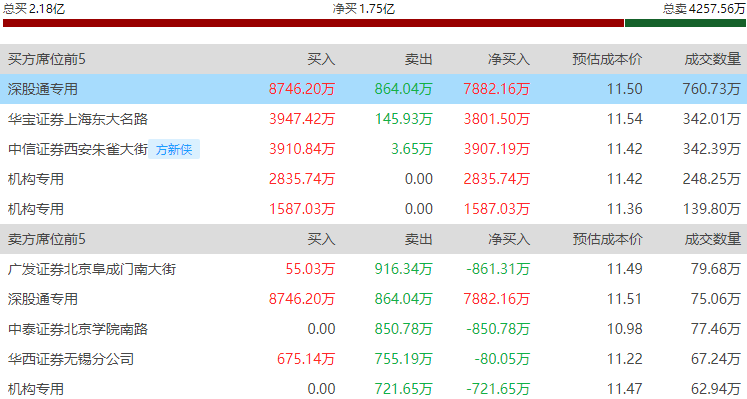Screen dimensions: 747x399
Task: Click the -721.65万 net buy value
Action: [498, 389]
